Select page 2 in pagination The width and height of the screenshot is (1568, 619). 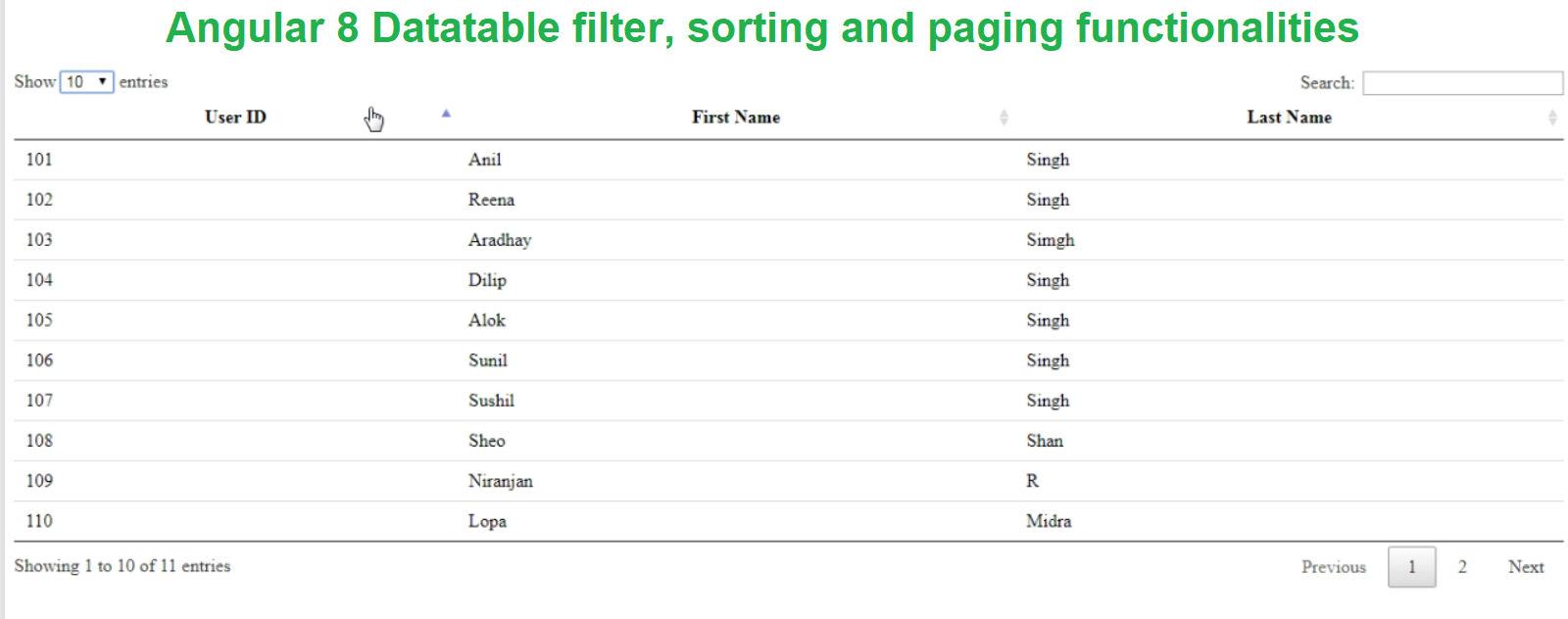(x=1462, y=566)
